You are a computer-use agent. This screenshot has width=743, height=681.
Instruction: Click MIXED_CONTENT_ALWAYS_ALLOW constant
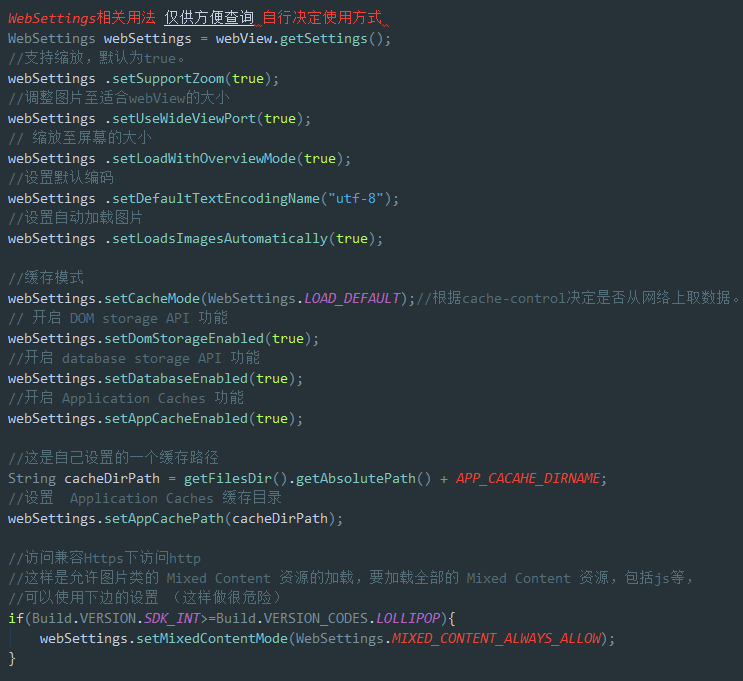pos(496,638)
